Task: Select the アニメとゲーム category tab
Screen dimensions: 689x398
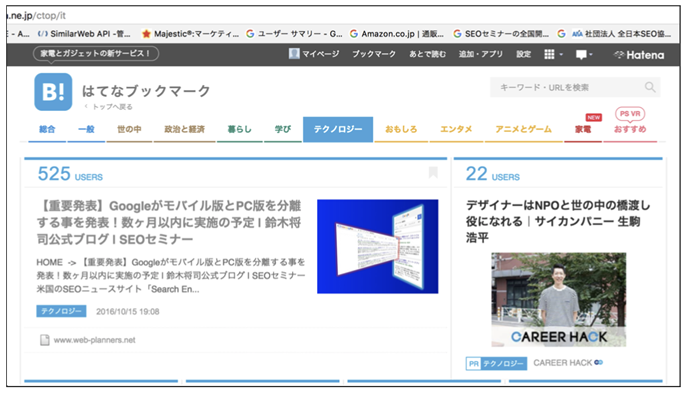Action: tap(523, 129)
